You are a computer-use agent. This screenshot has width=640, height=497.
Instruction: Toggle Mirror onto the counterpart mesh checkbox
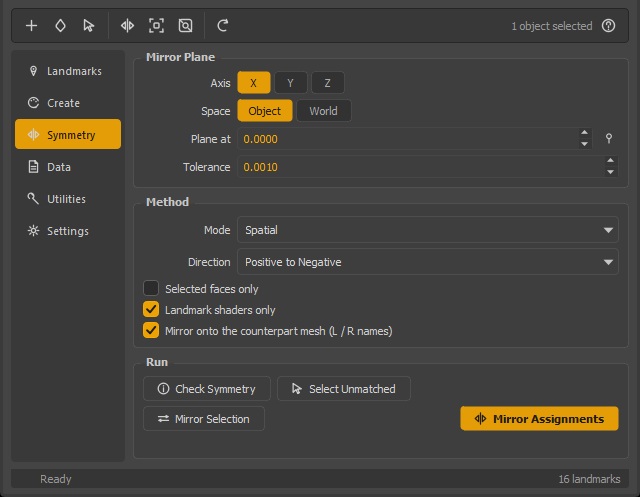pyautogui.click(x=151, y=330)
